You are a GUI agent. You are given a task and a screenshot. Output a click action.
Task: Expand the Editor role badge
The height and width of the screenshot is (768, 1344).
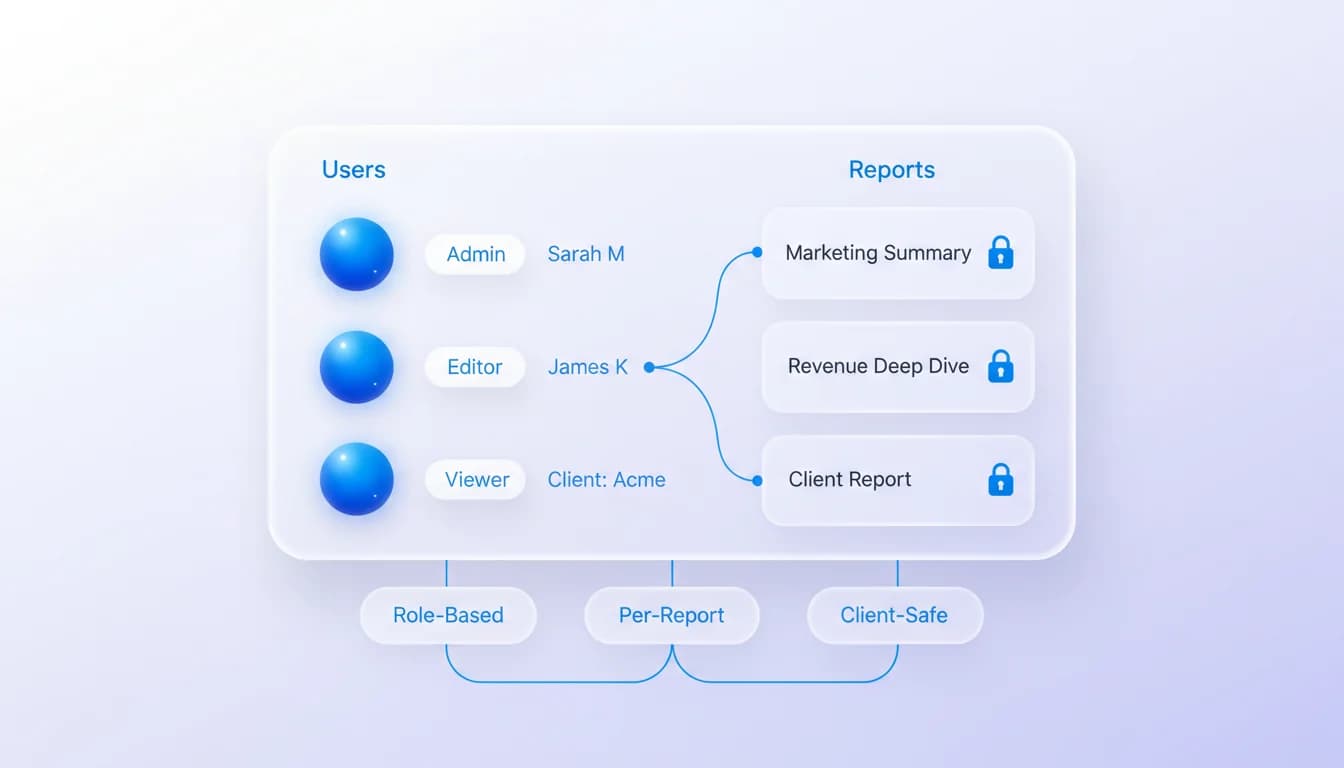(x=475, y=367)
